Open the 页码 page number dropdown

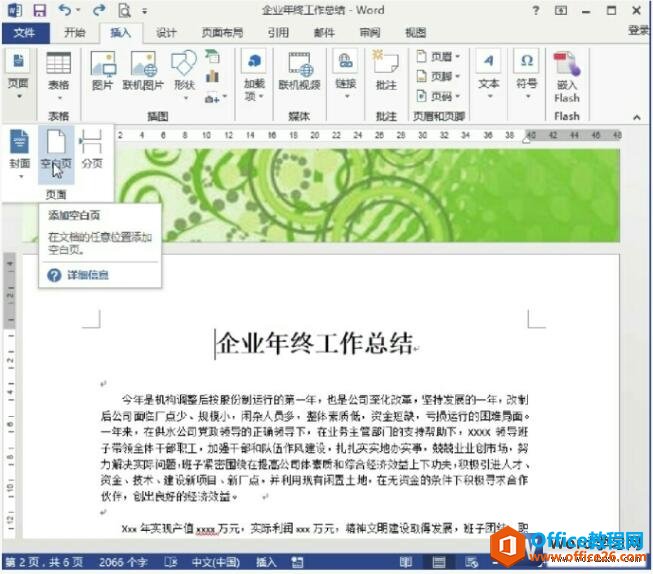[438, 96]
